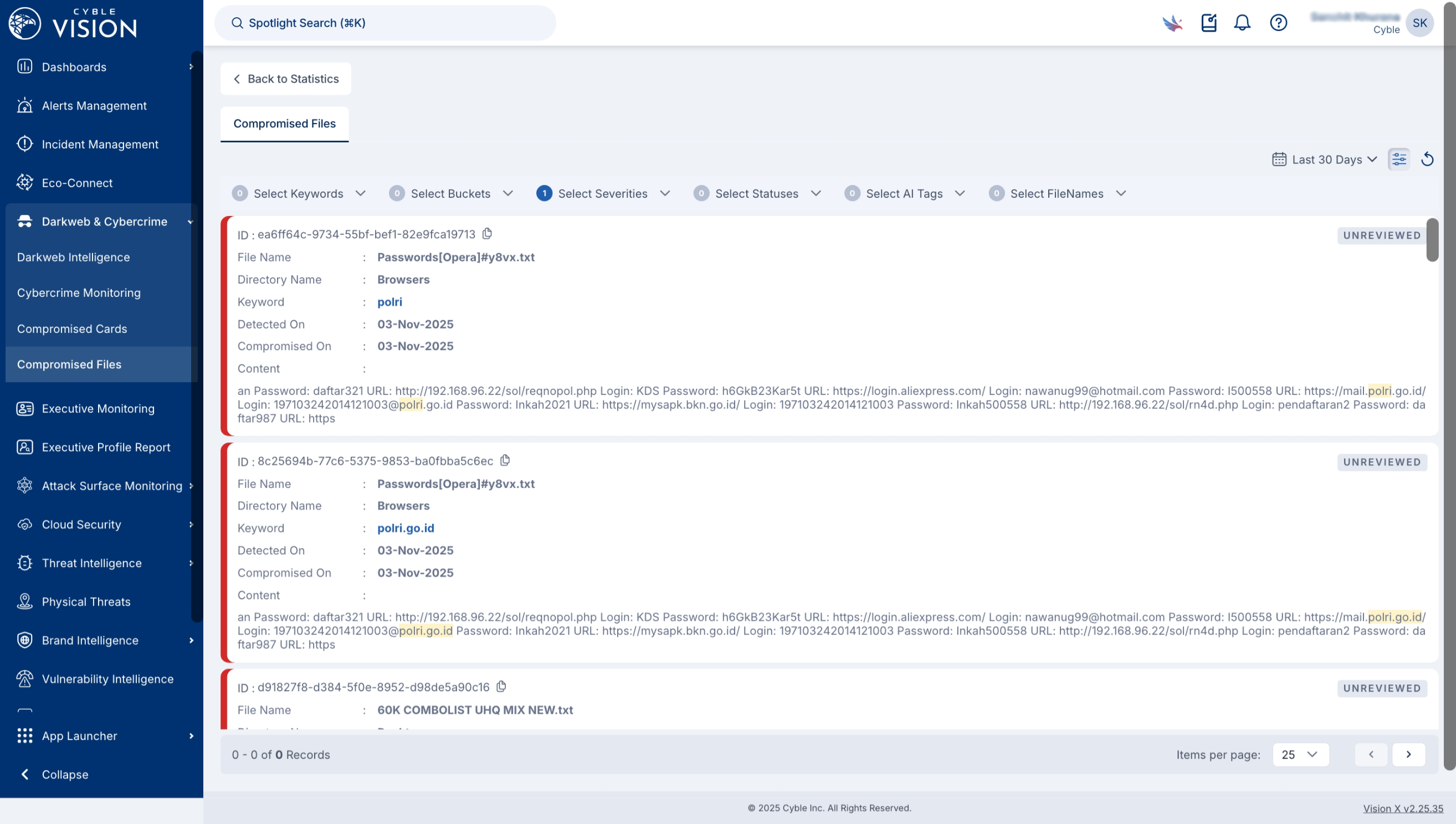Open the Vision X v2.25.35 link
Image resolution: width=1456 pixels, height=824 pixels.
tap(1403, 808)
